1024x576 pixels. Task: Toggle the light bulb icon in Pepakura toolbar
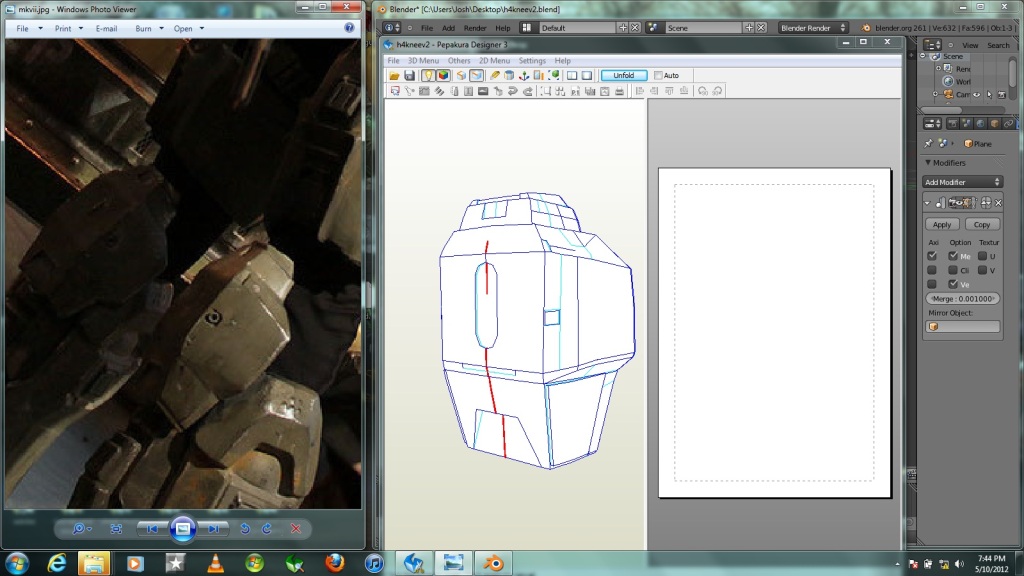[428, 76]
